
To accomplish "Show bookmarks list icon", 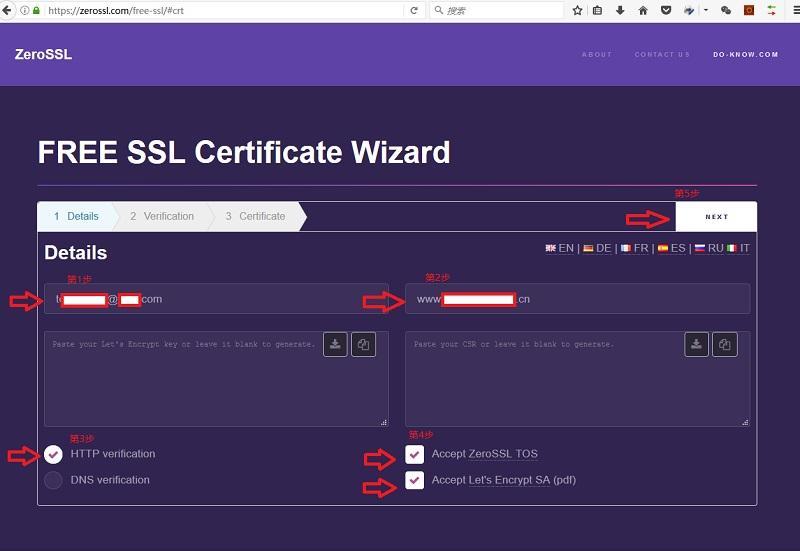I will click(x=597, y=10).
